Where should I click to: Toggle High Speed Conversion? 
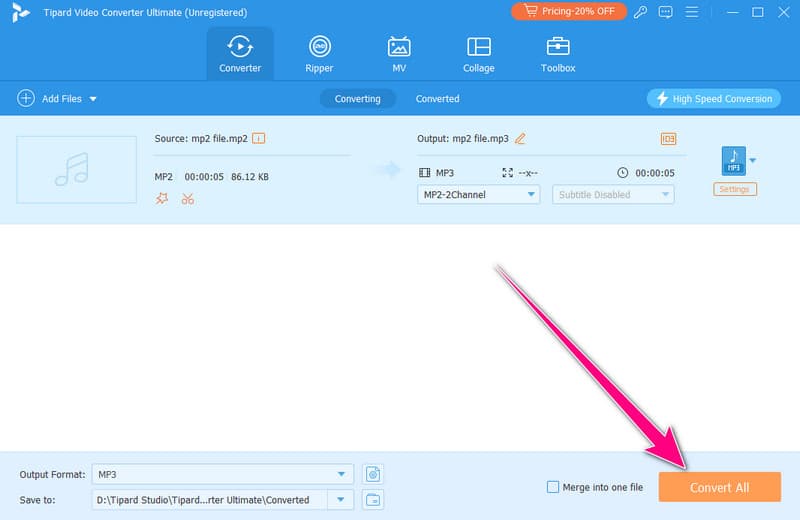coord(714,98)
